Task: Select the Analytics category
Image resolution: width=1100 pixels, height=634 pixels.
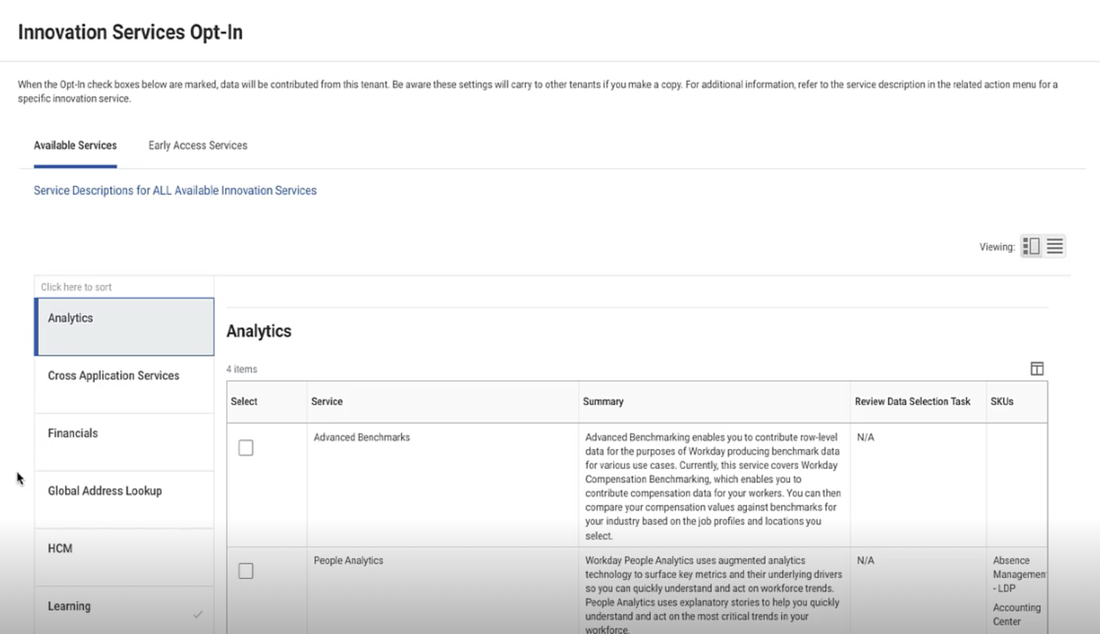Action: [124, 327]
